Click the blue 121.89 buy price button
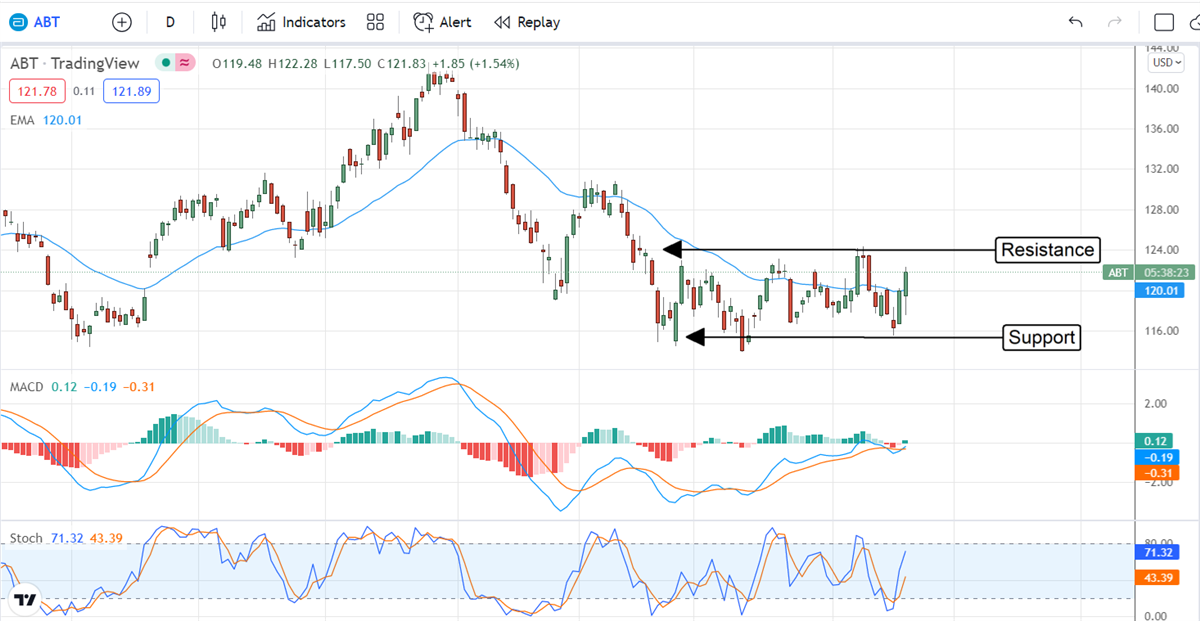 (x=131, y=92)
